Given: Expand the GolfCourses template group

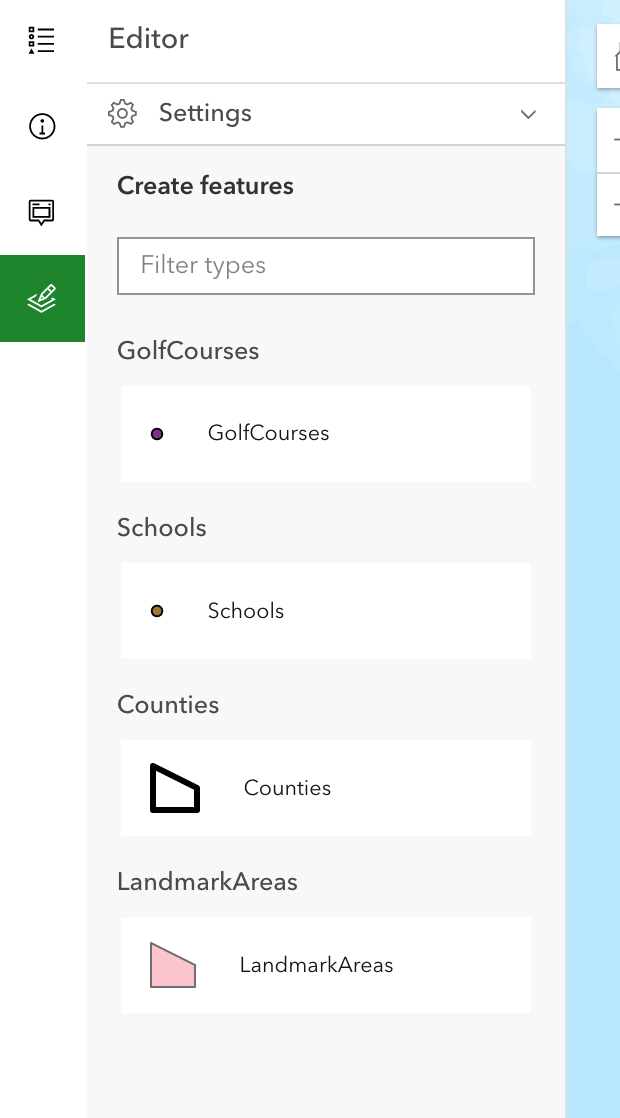Looking at the screenshot, I should [x=188, y=350].
